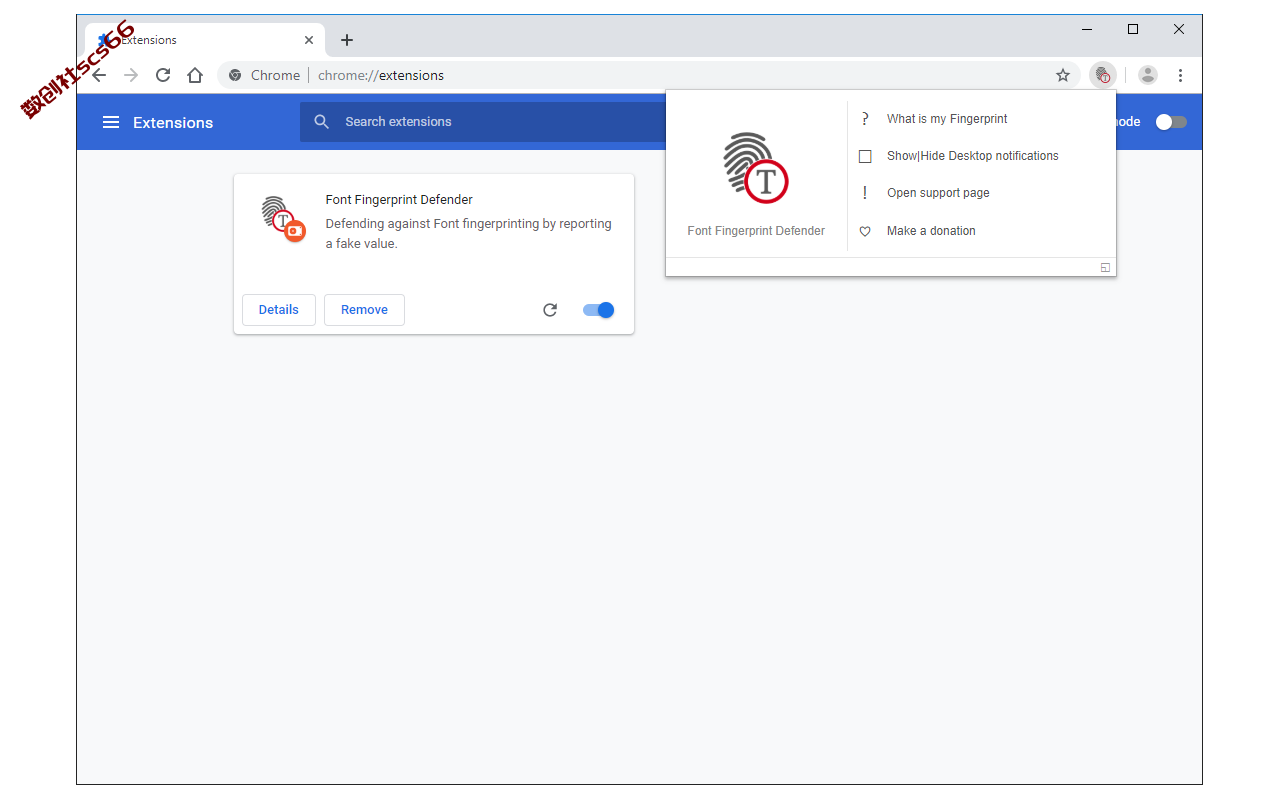Go back using the browser back arrow
1280x800 pixels.
[99, 75]
